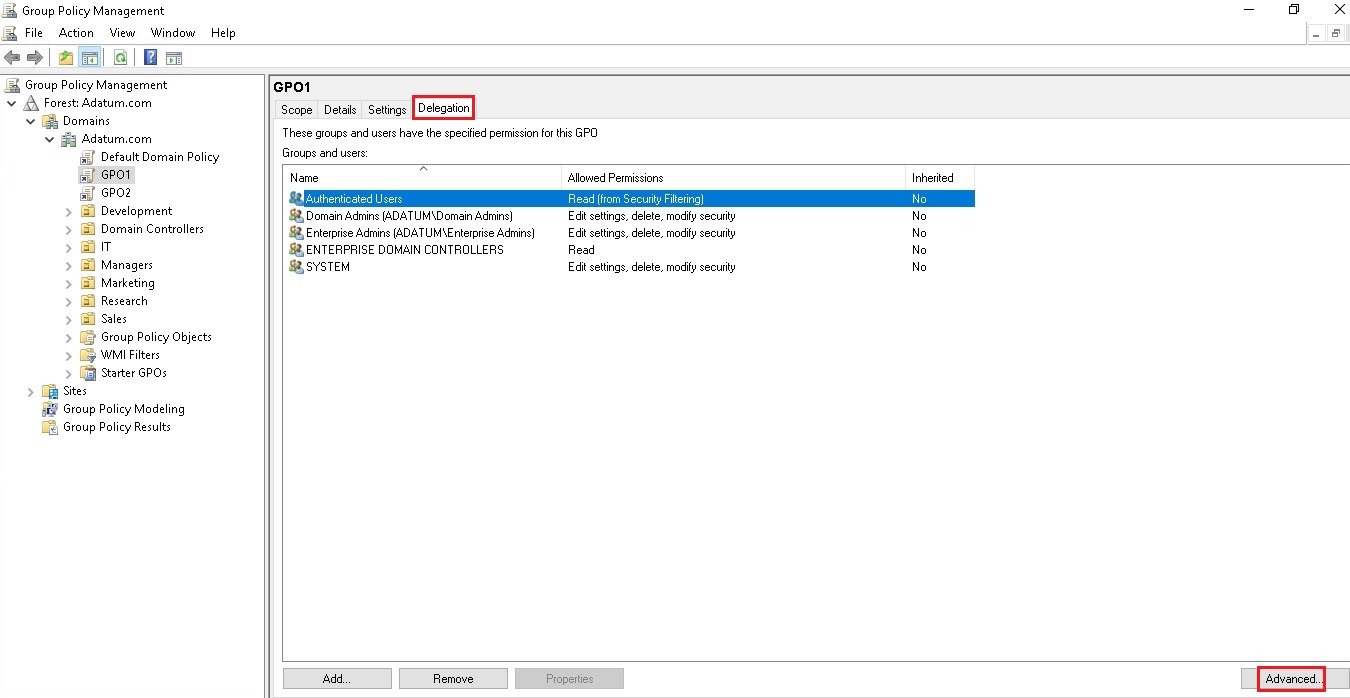
Task: Toggle Show/Hide Console Tree toolbar icon
Action: 89,58
